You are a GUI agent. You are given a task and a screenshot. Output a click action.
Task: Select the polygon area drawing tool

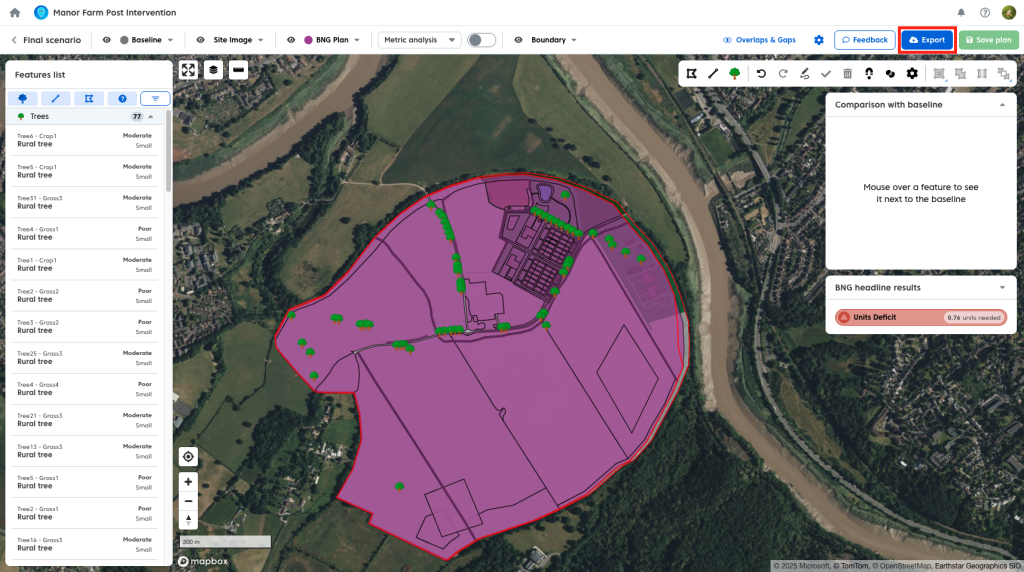pos(691,73)
